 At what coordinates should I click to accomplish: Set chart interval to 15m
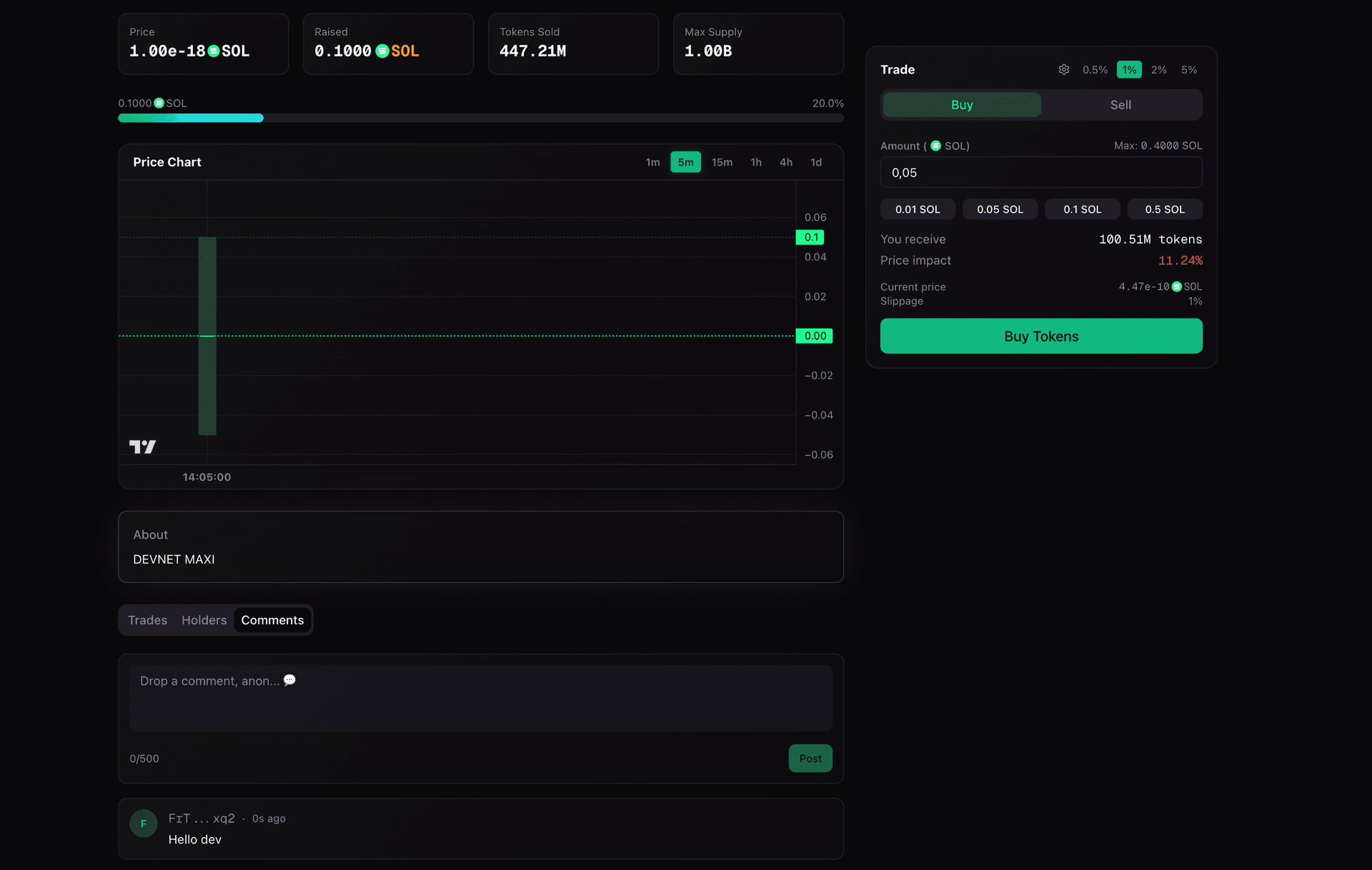(x=722, y=162)
